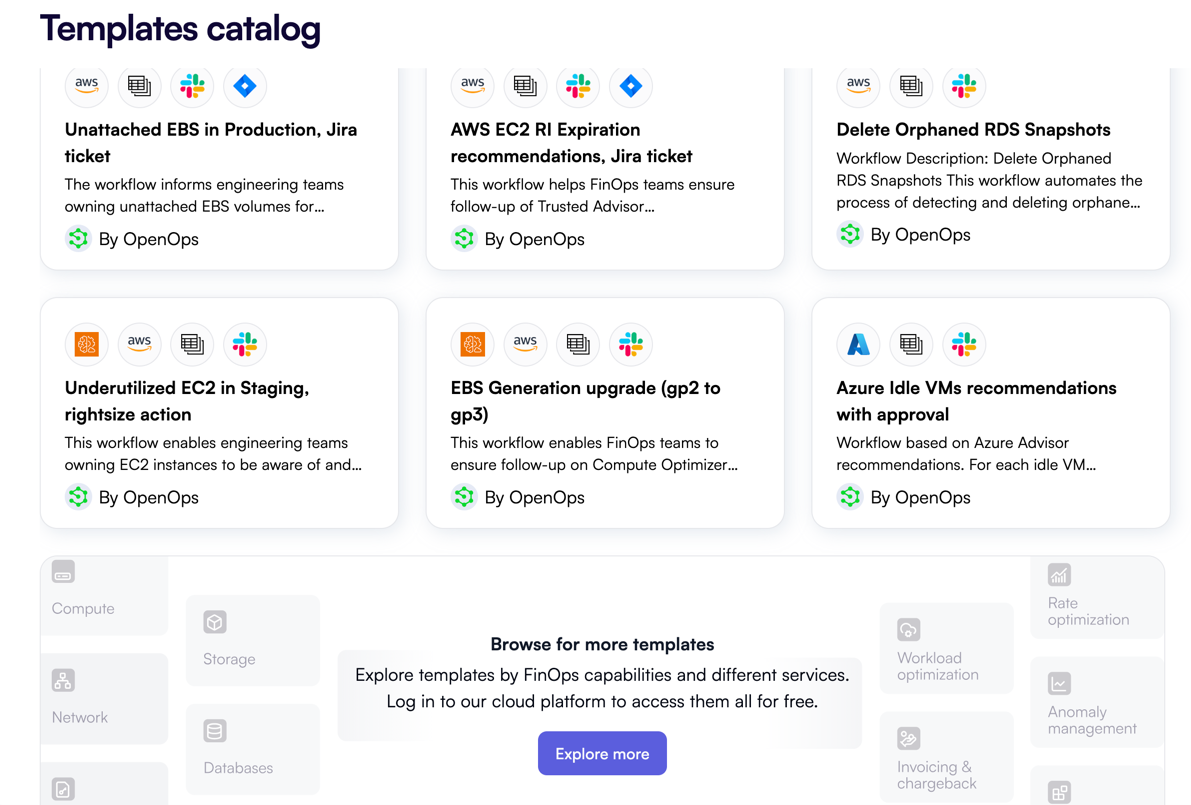The width and height of the screenshot is (1191, 805).
Task: Click orange Compute Optimizer icon on EBS Generation card
Action: pyautogui.click(x=472, y=344)
